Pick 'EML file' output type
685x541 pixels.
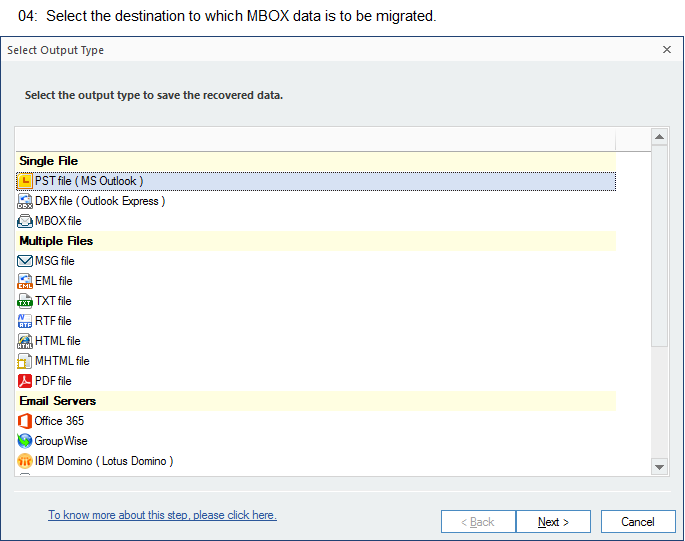316,281
